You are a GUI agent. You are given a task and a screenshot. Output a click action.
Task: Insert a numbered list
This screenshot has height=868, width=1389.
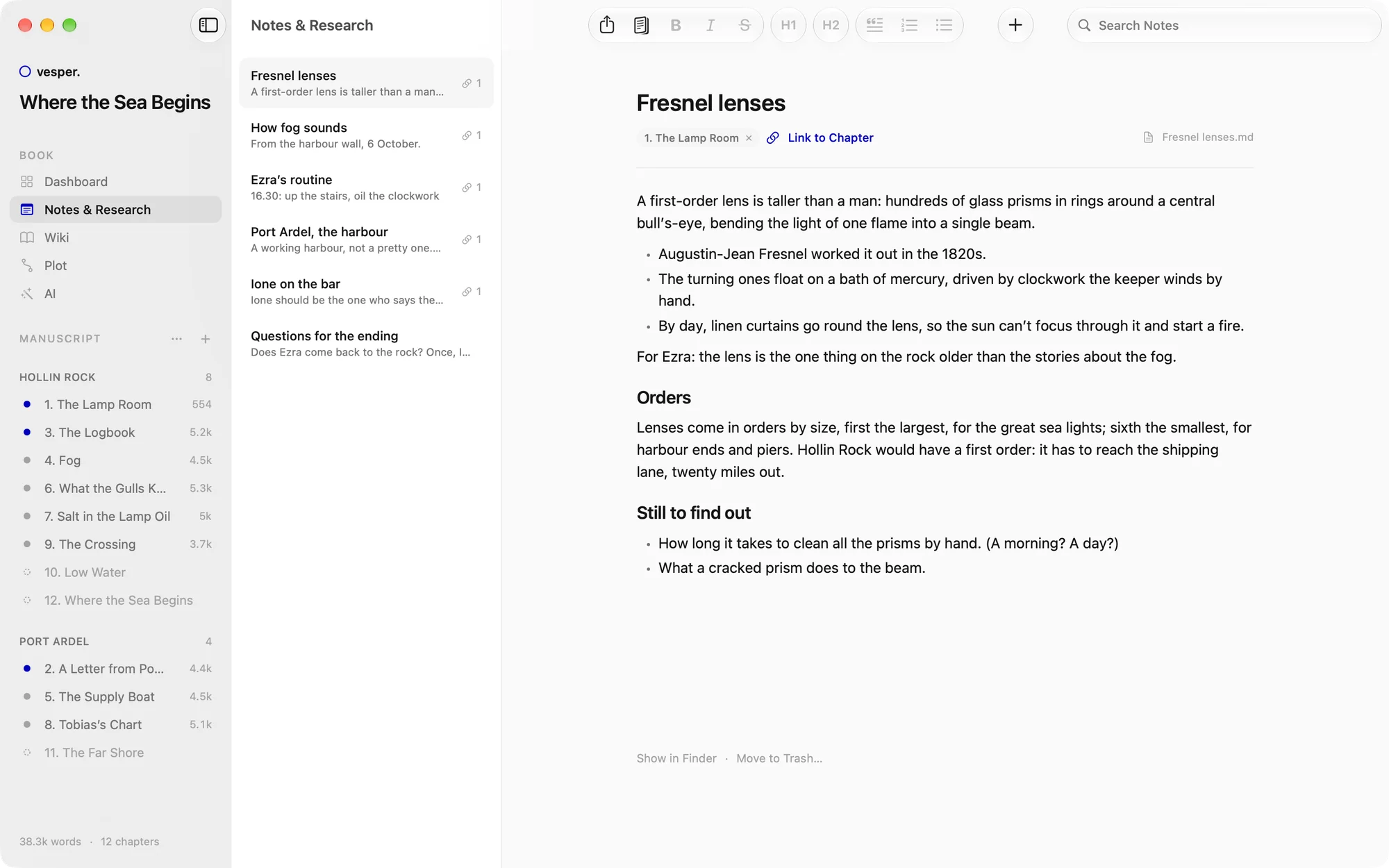[x=909, y=25]
